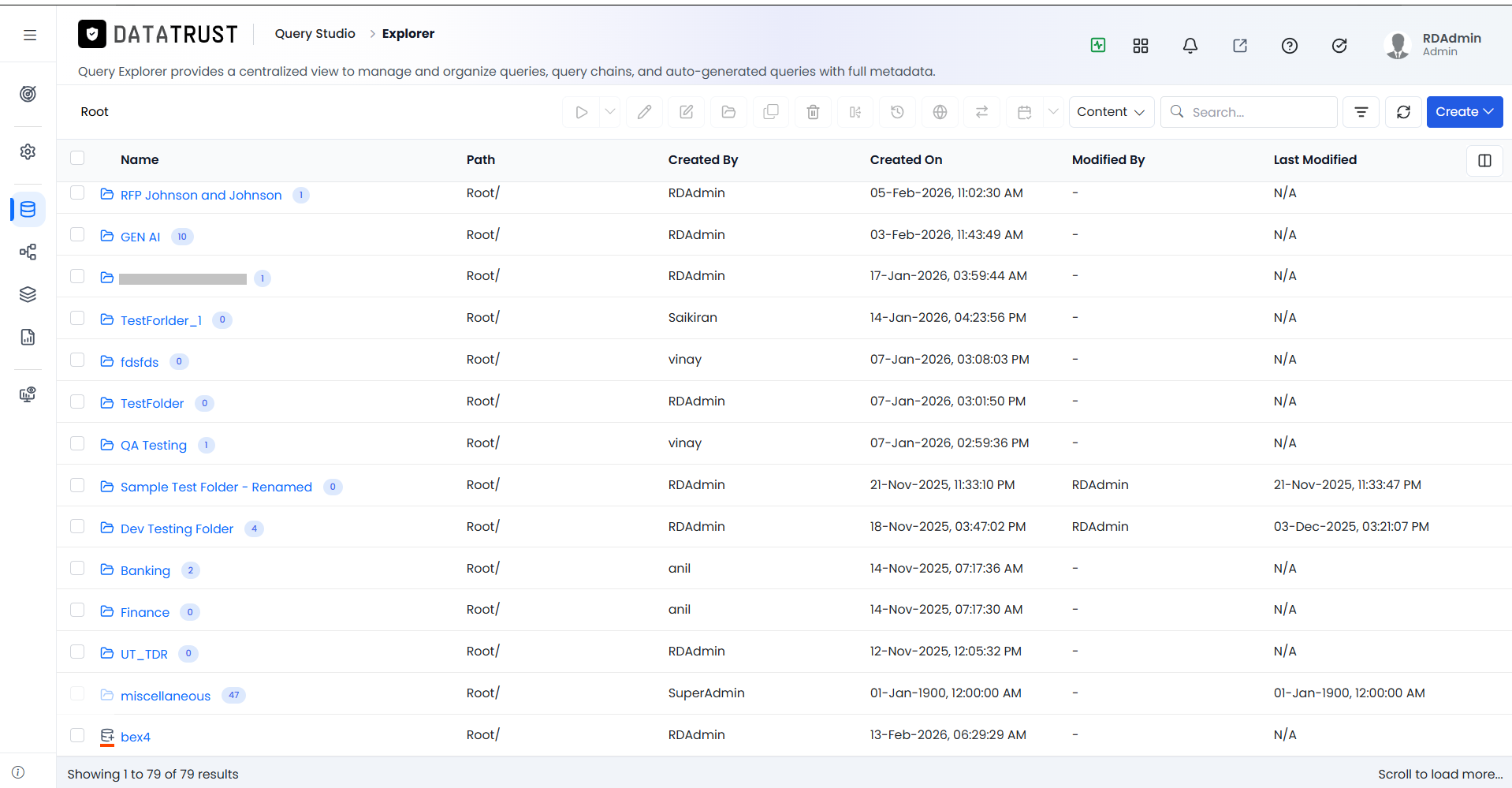Viewport: 1512px width, 788px height.
Task: Click the split compare toolbar icon
Action: (855, 112)
